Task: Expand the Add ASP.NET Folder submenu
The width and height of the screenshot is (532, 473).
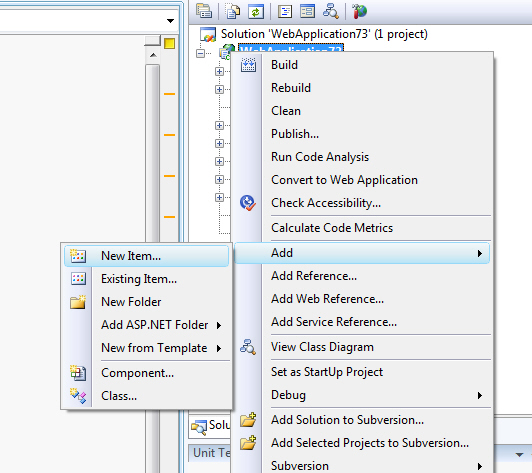Action: [x=219, y=325]
